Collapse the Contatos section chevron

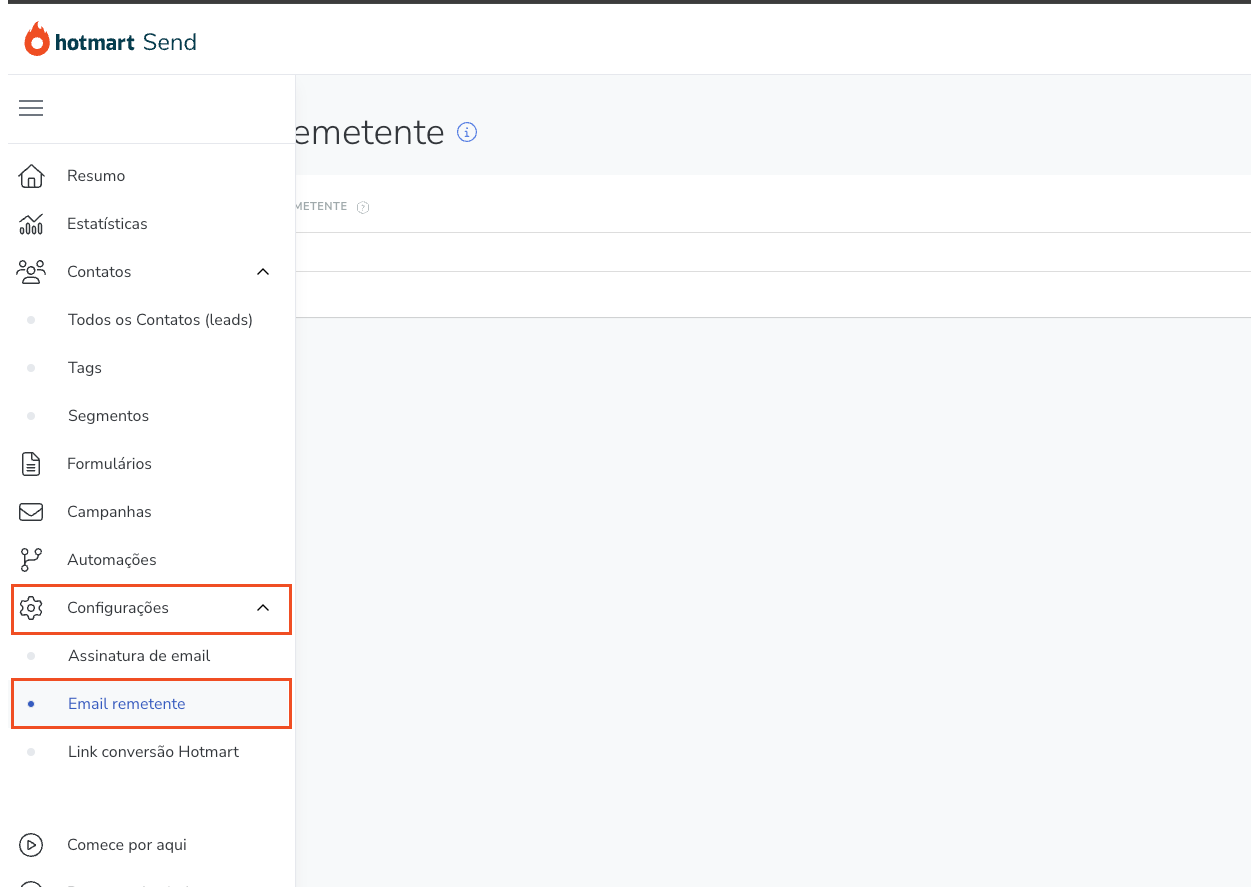coord(263,272)
